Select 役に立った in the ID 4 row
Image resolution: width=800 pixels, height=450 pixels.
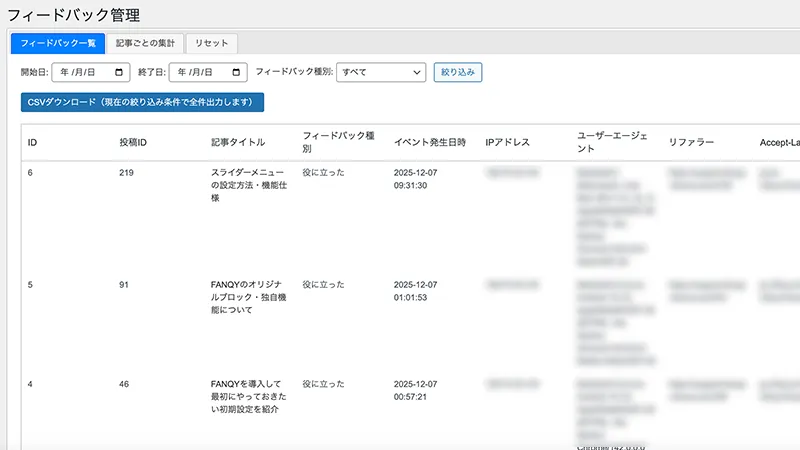(323, 384)
